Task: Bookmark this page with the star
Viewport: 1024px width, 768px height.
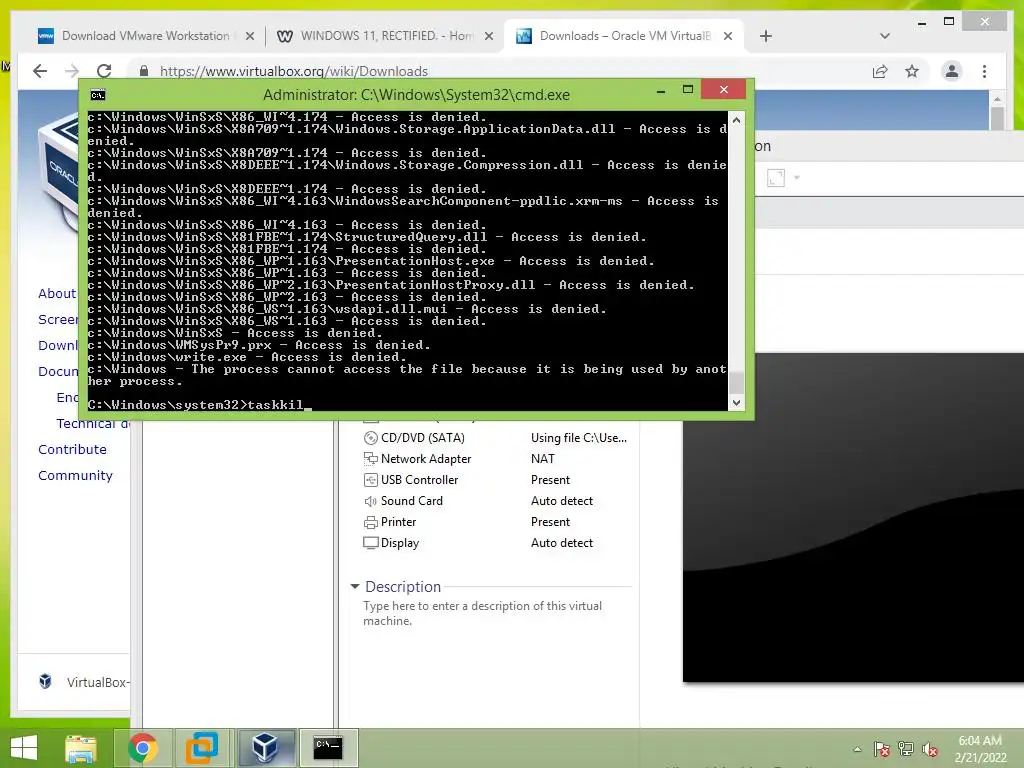Action: pos(912,71)
